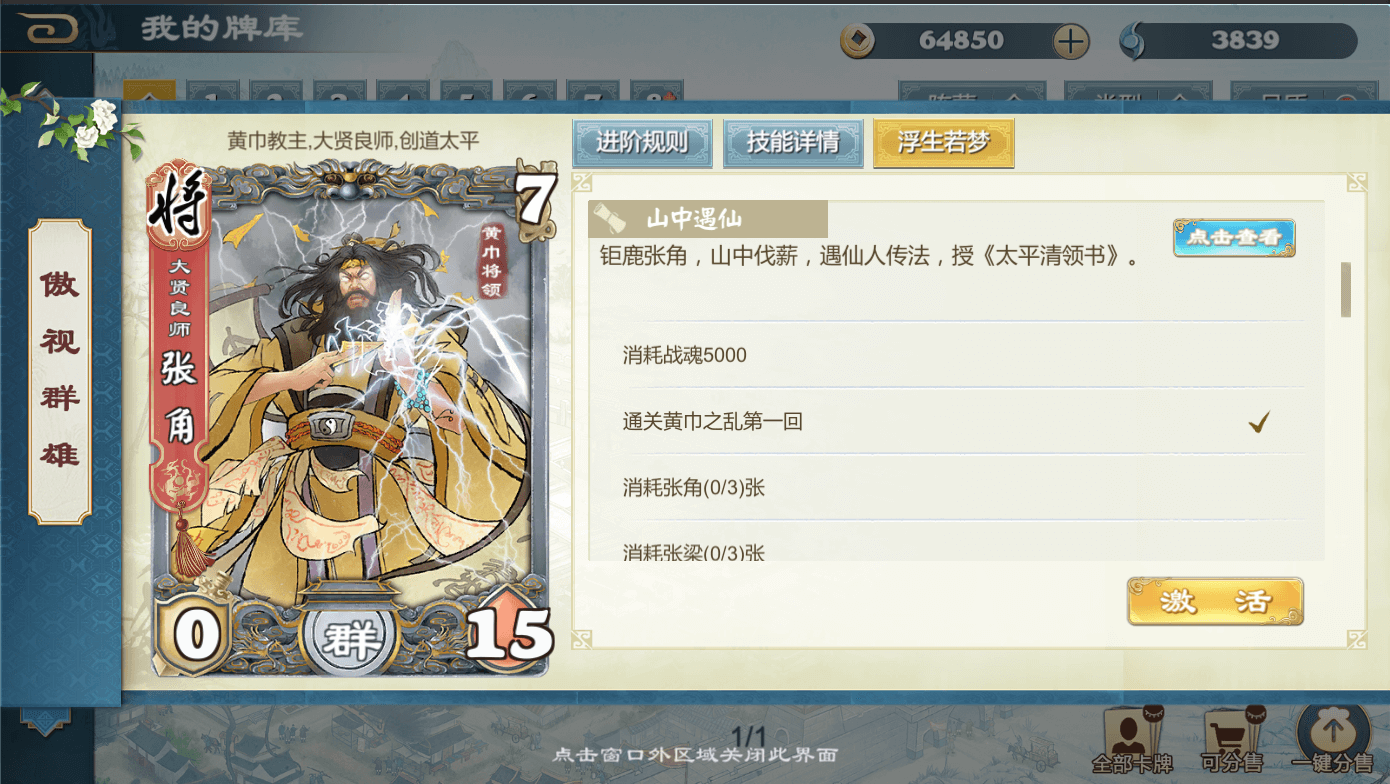This screenshot has height=784, width=1390.
Task: Tap the blue soul currency icon
Action: [1133, 40]
